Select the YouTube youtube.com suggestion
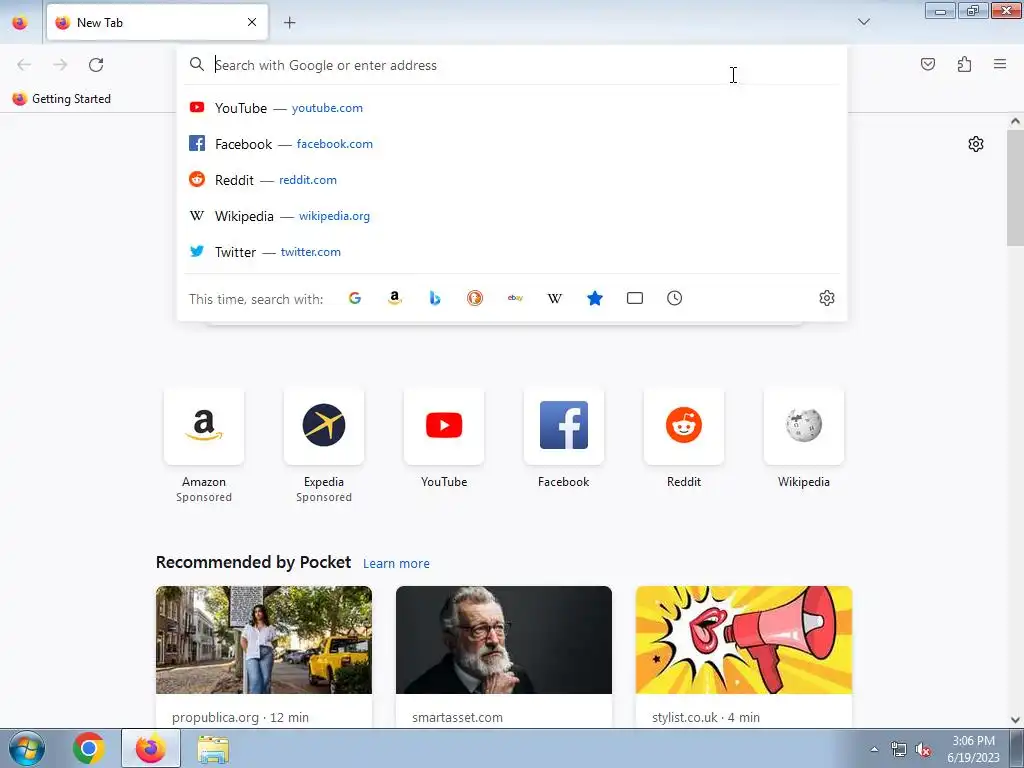 (x=512, y=108)
